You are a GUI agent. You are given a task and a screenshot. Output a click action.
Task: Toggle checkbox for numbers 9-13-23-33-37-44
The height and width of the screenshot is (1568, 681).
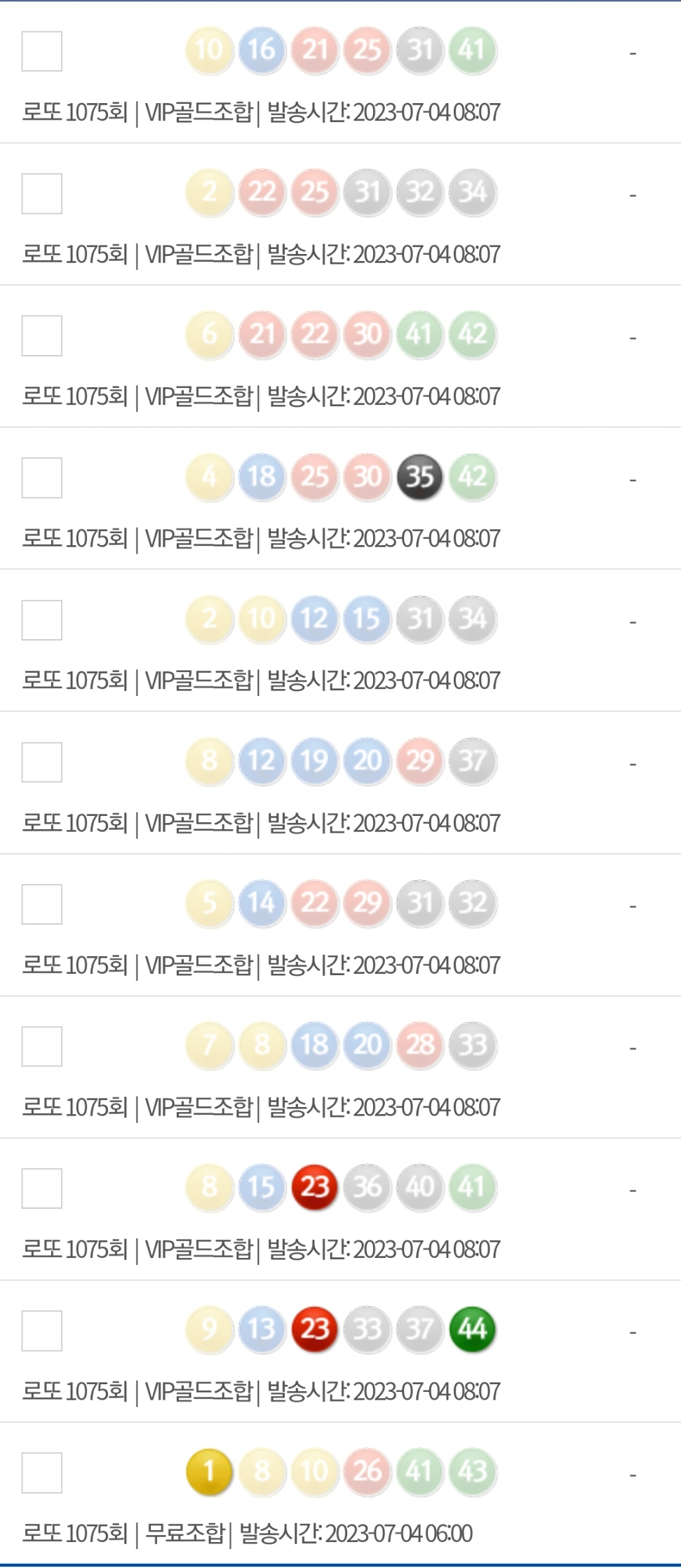click(x=42, y=1330)
